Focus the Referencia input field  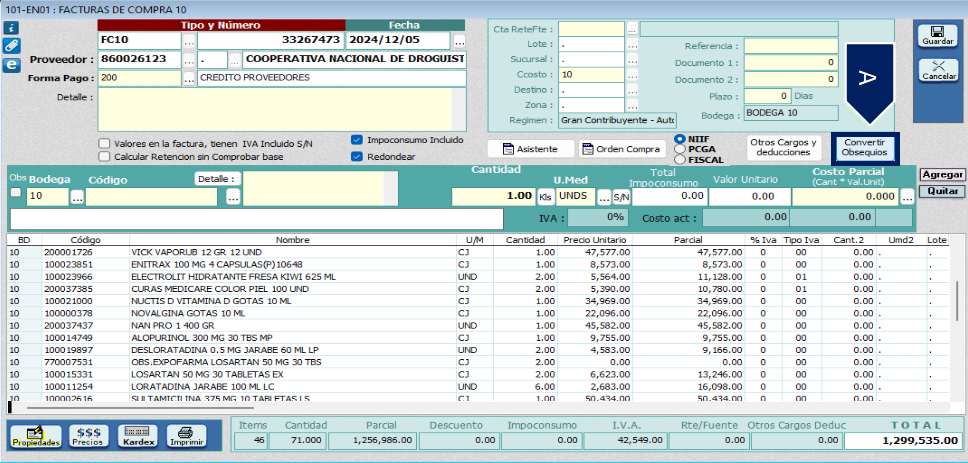pyautogui.click(x=791, y=46)
